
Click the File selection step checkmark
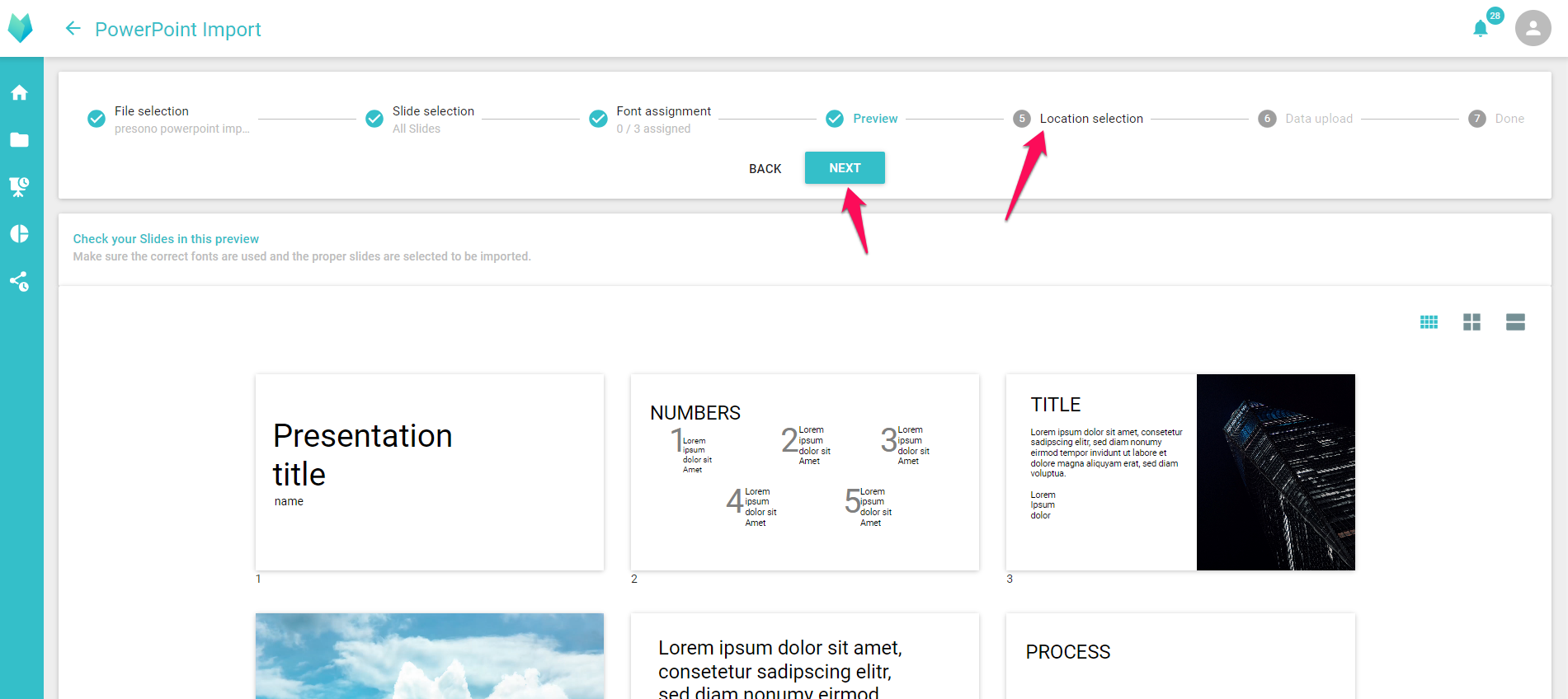[97, 119]
